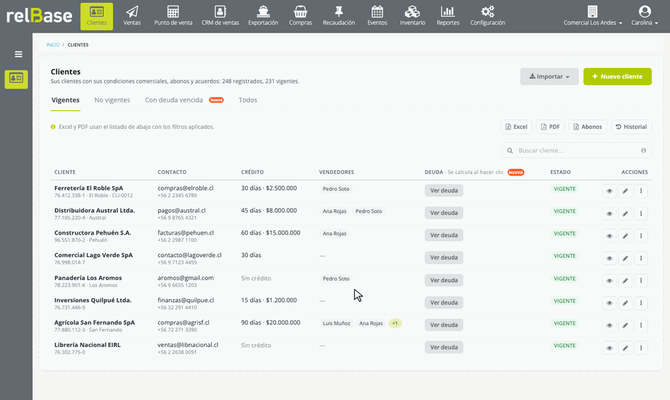Image resolution: width=670 pixels, height=400 pixels.
Task: Open the Historial button
Action: coord(631,127)
